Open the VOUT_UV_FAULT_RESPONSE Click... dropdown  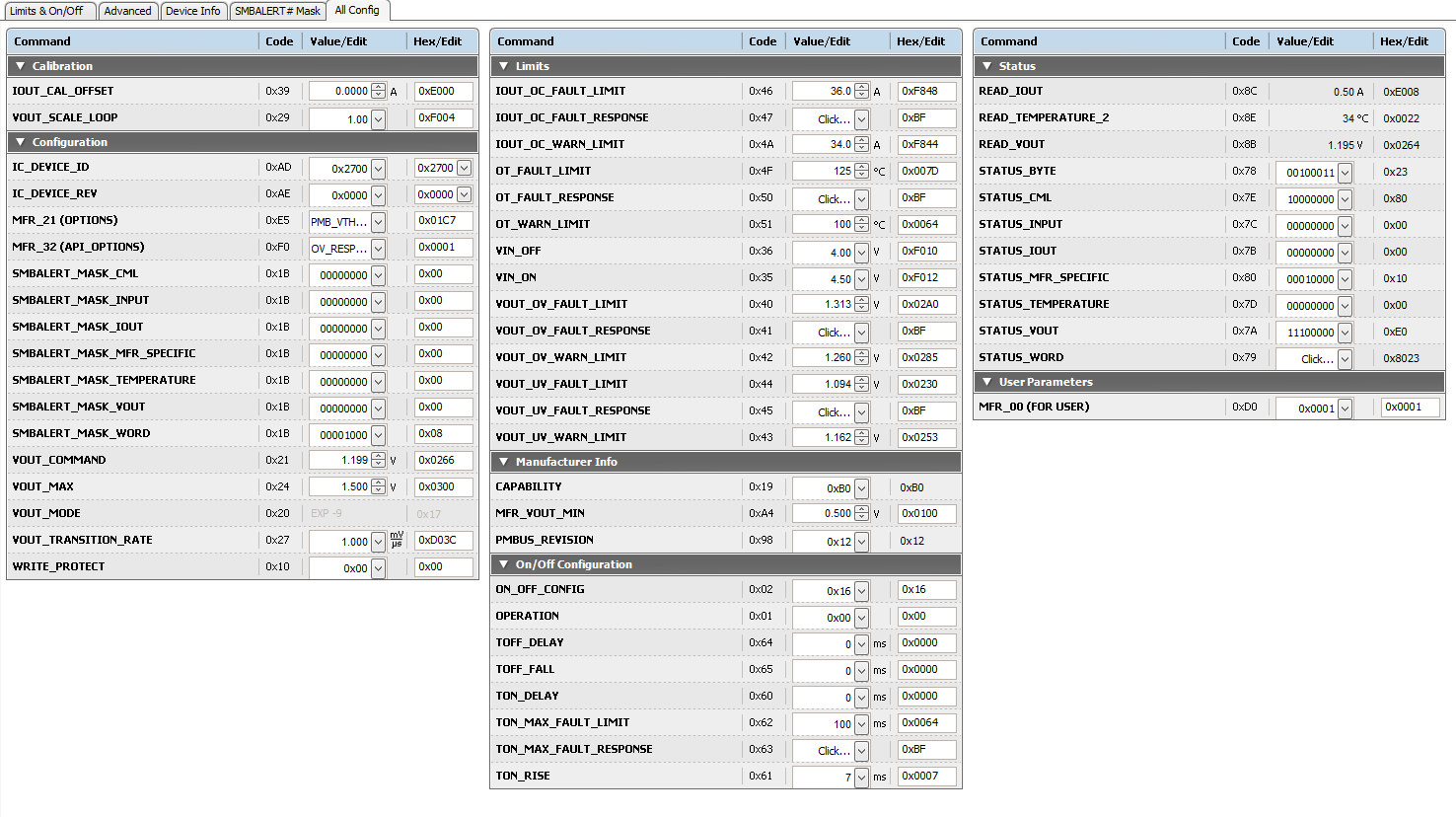point(861,412)
